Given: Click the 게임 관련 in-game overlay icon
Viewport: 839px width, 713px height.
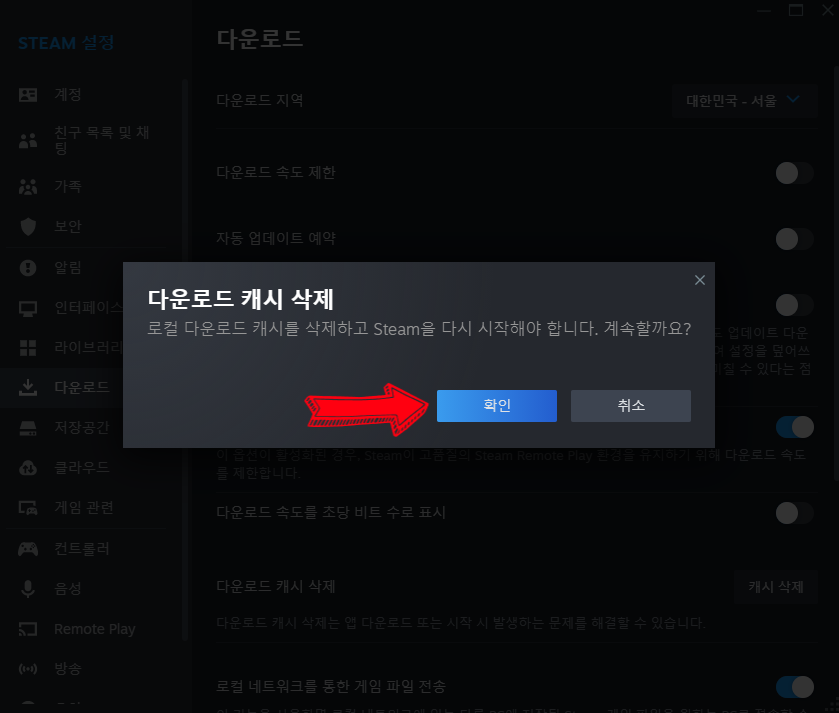Looking at the screenshot, I should [x=28, y=508].
